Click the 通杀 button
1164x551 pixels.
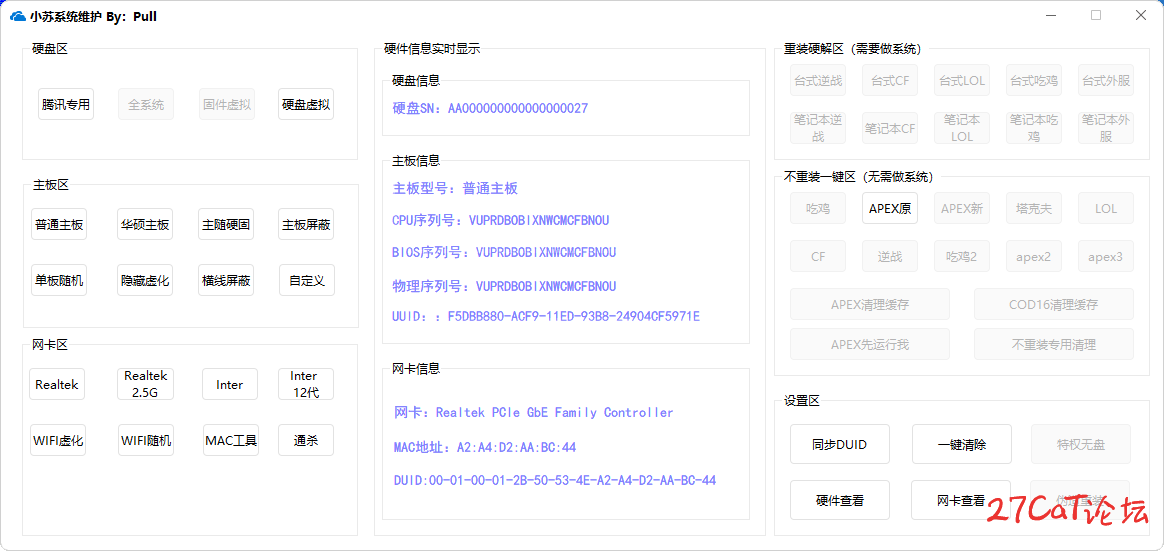tap(306, 440)
